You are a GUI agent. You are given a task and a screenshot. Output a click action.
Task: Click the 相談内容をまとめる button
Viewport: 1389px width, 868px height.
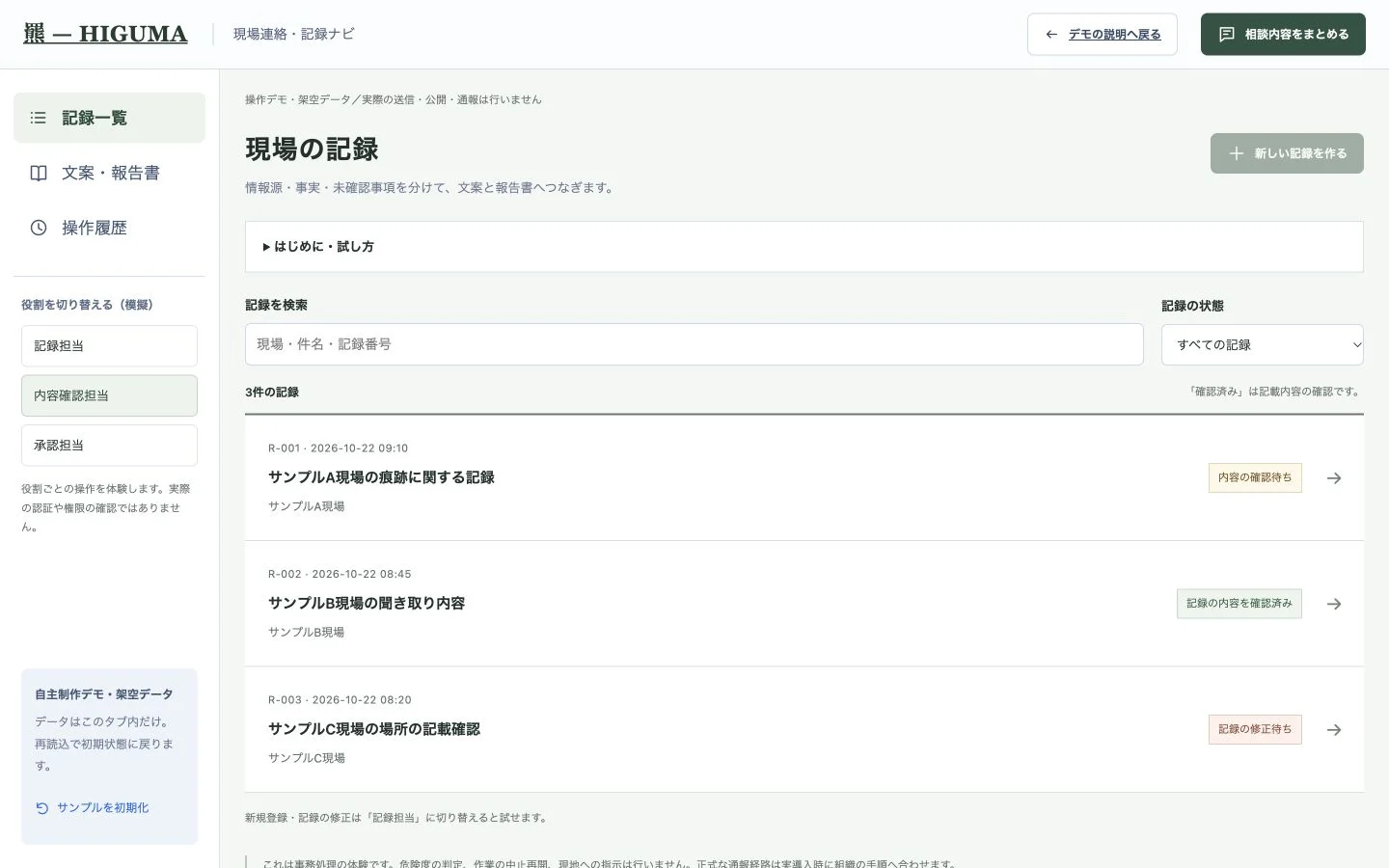tap(1283, 35)
